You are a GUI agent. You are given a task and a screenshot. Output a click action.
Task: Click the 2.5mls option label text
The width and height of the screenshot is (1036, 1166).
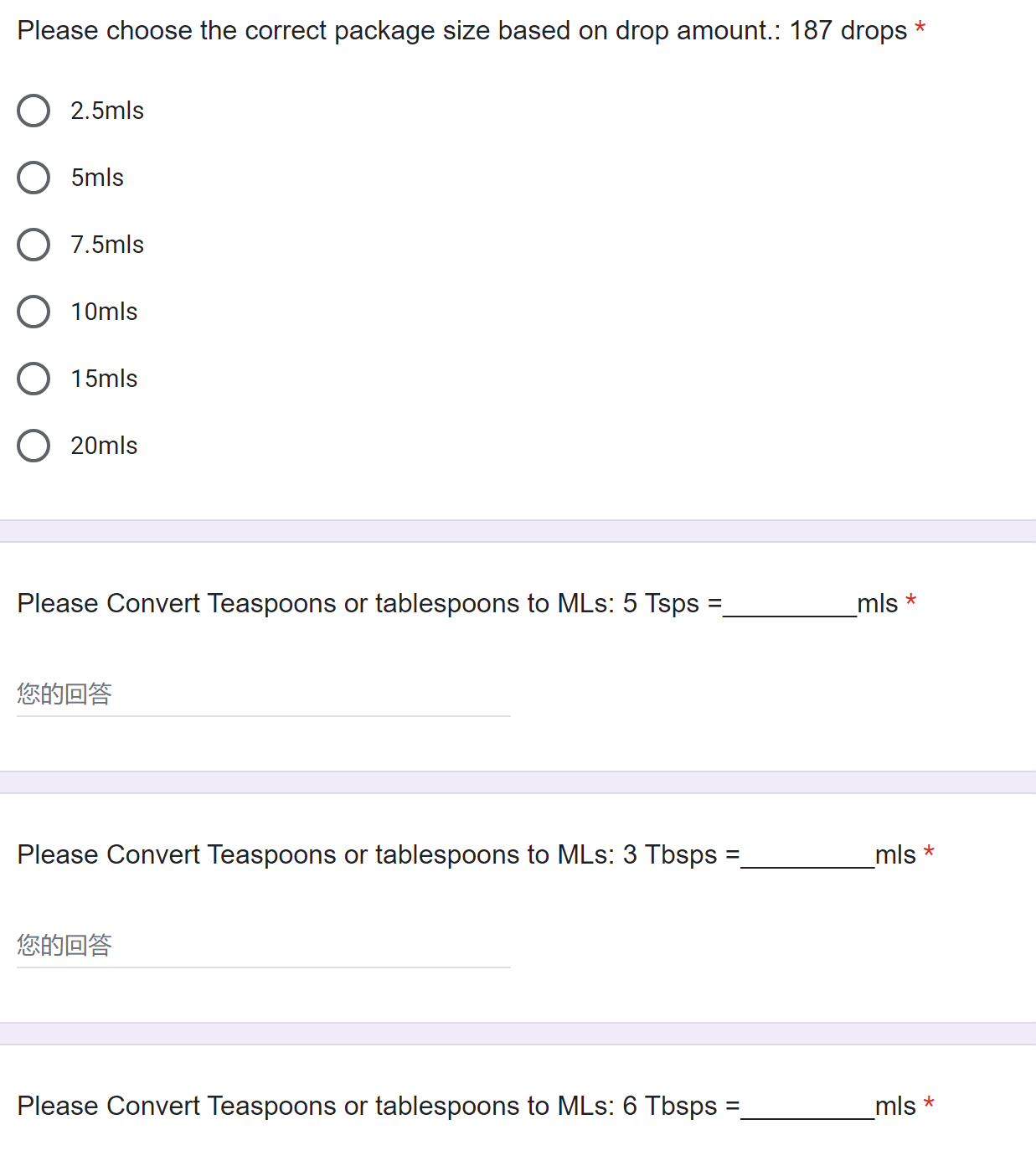pos(107,110)
